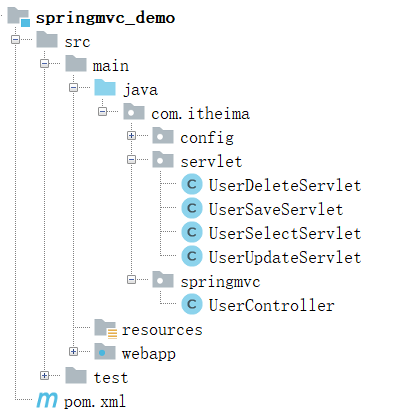415x416 pixels.
Task: Click the blue java source folder icon
Action: click(x=105, y=88)
